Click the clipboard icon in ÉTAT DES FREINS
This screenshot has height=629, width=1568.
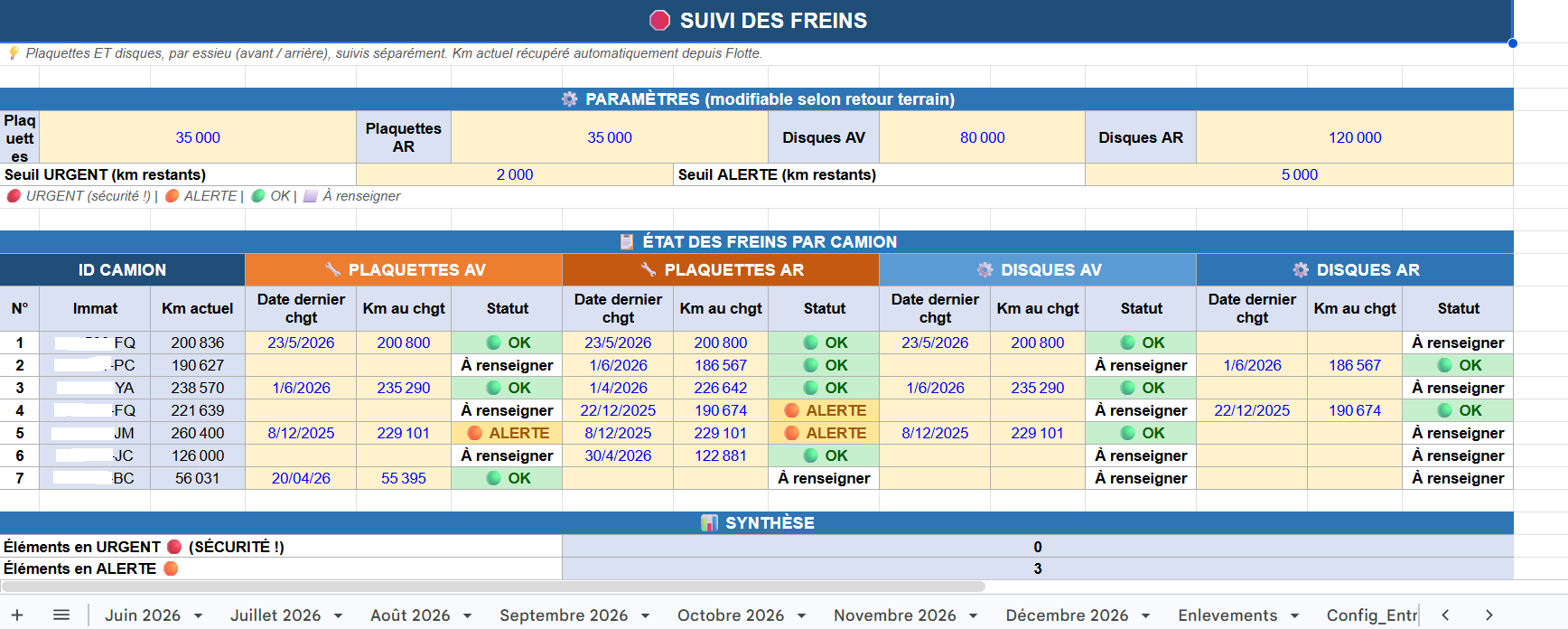[x=627, y=241]
